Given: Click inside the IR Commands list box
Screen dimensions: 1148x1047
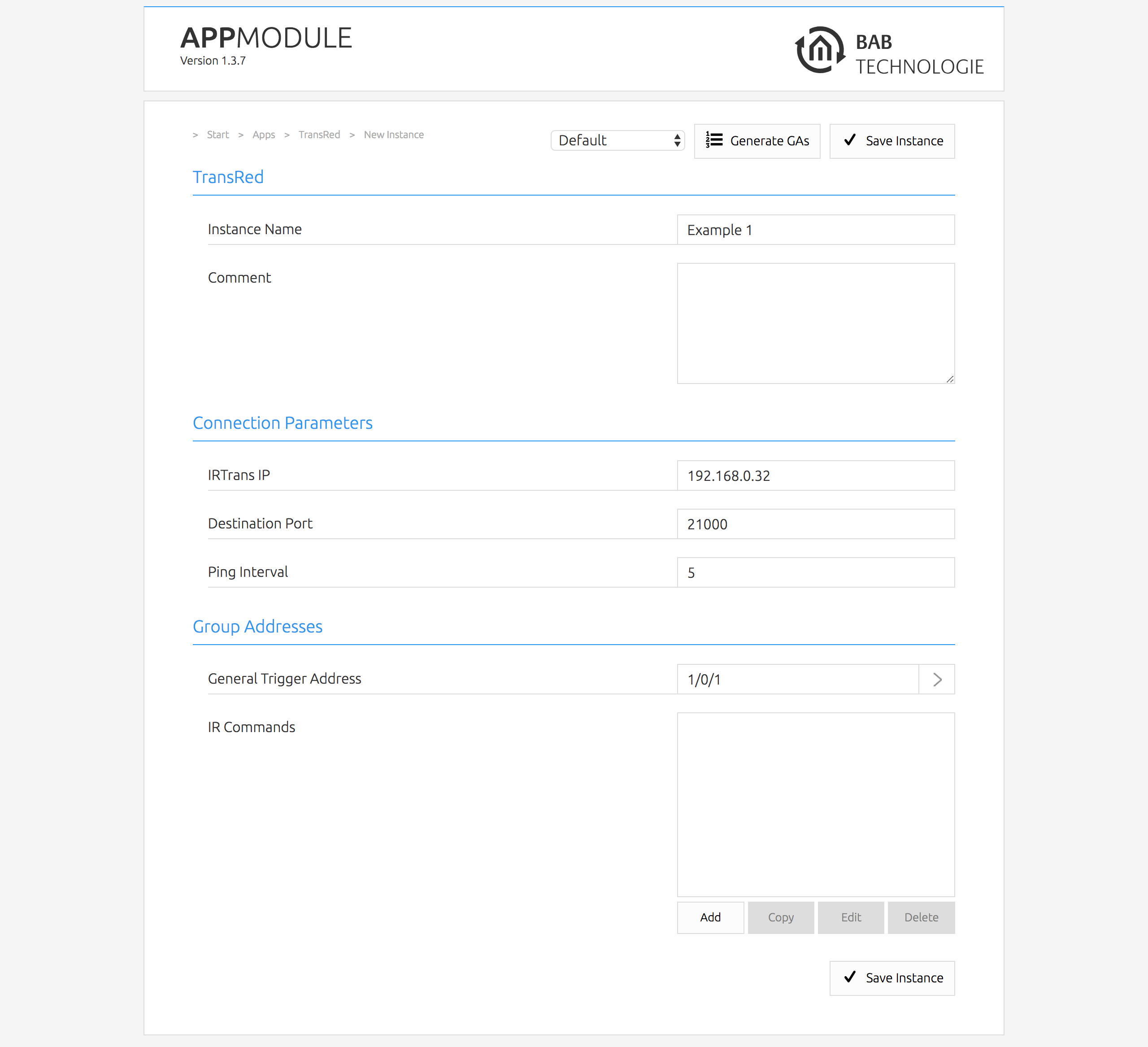Looking at the screenshot, I should 816,805.
